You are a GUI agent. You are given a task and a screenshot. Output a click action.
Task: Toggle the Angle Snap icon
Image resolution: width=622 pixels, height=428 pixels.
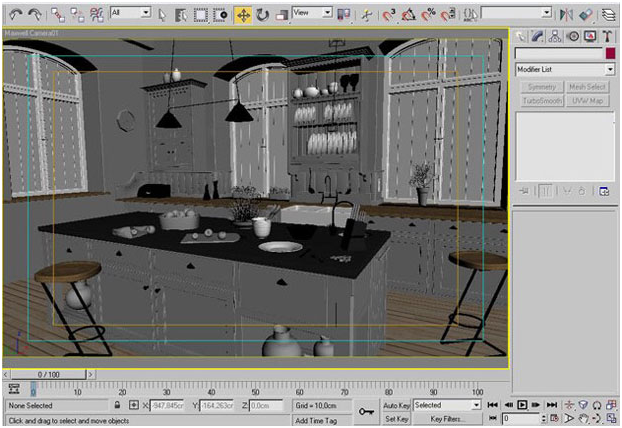(409, 15)
